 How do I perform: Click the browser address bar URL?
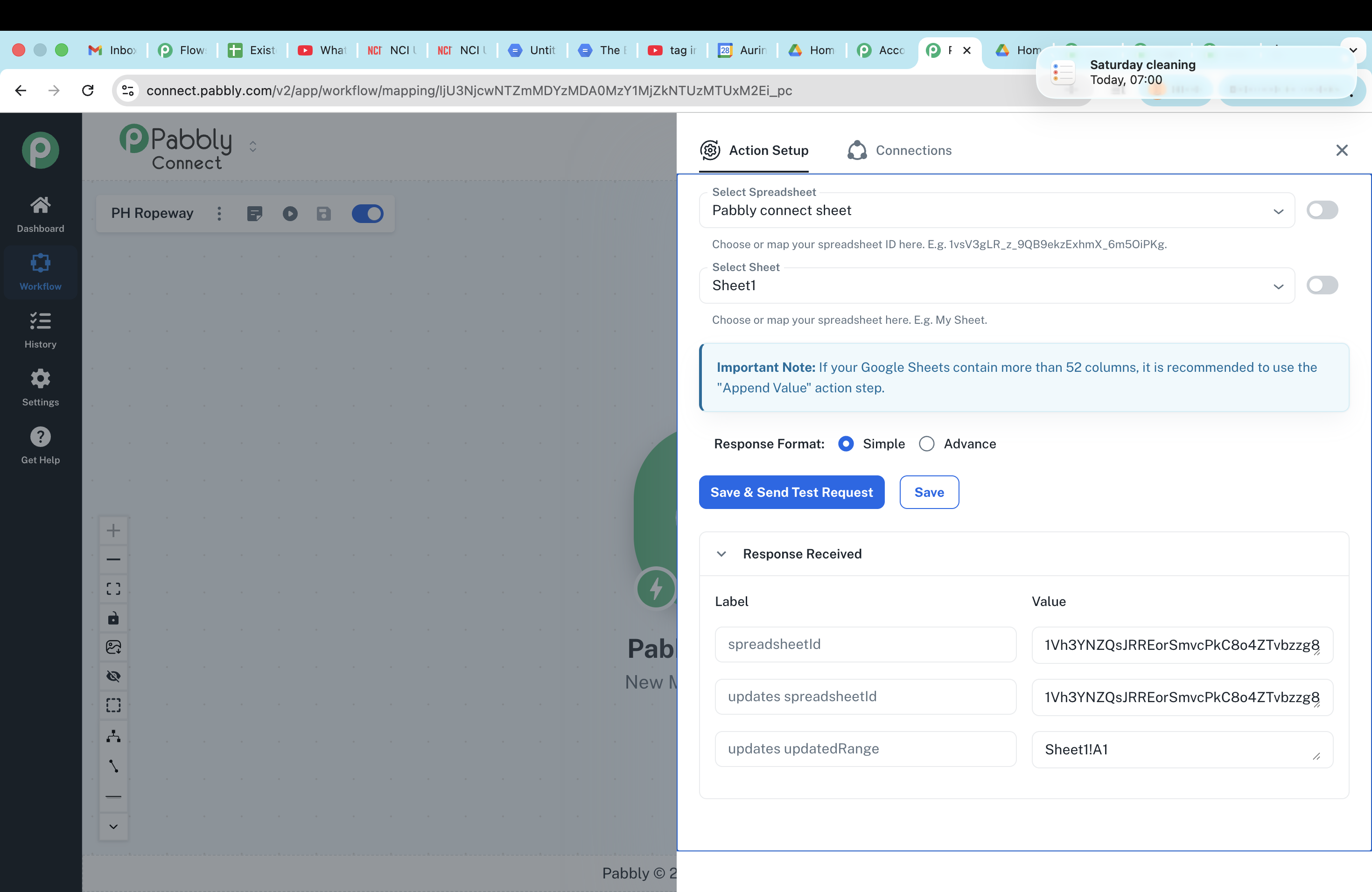click(x=469, y=91)
